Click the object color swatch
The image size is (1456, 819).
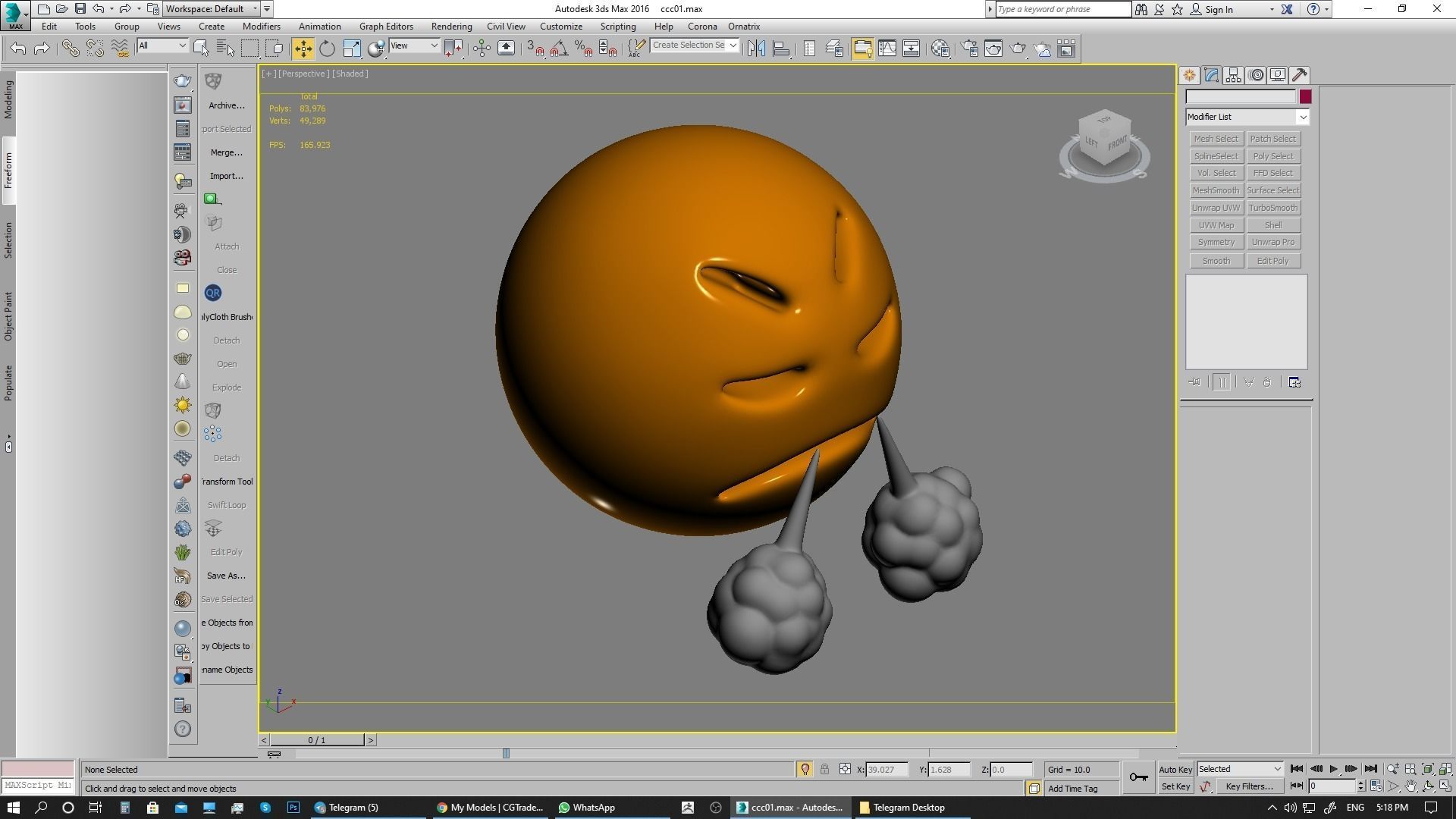tap(1305, 97)
